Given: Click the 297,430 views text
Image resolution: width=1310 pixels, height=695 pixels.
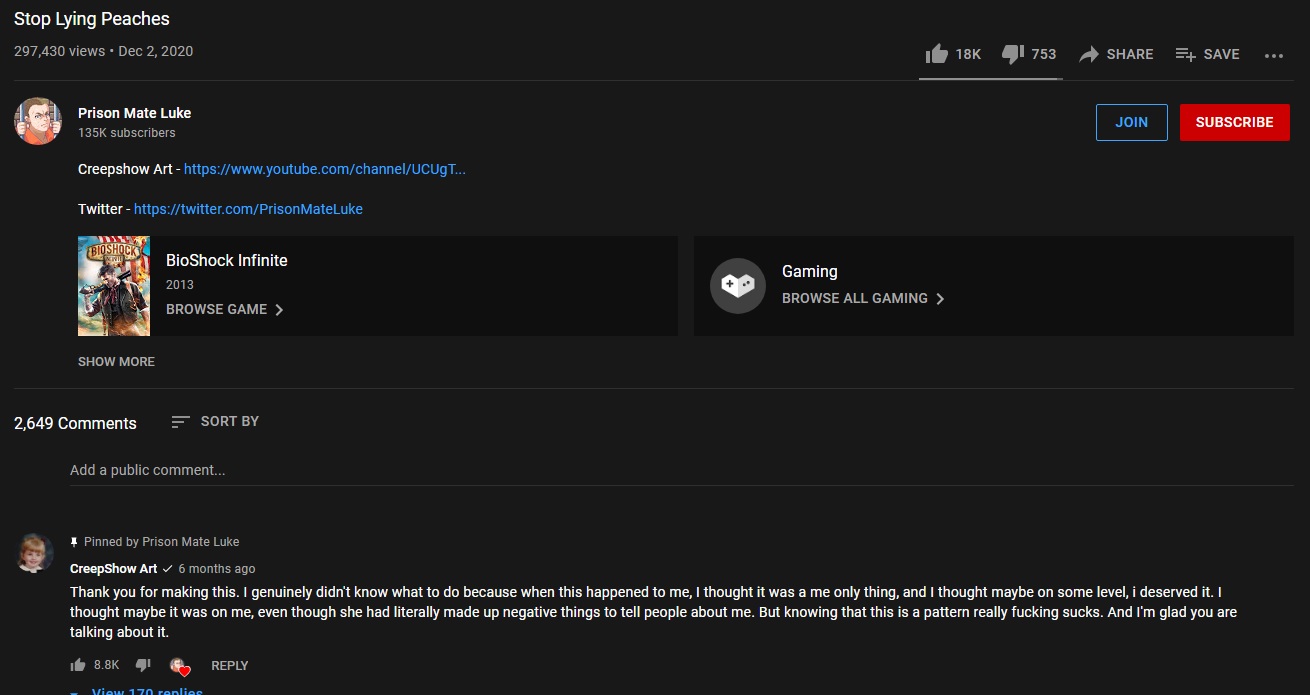Looking at the screenshot, I should [x=59, y=51].
